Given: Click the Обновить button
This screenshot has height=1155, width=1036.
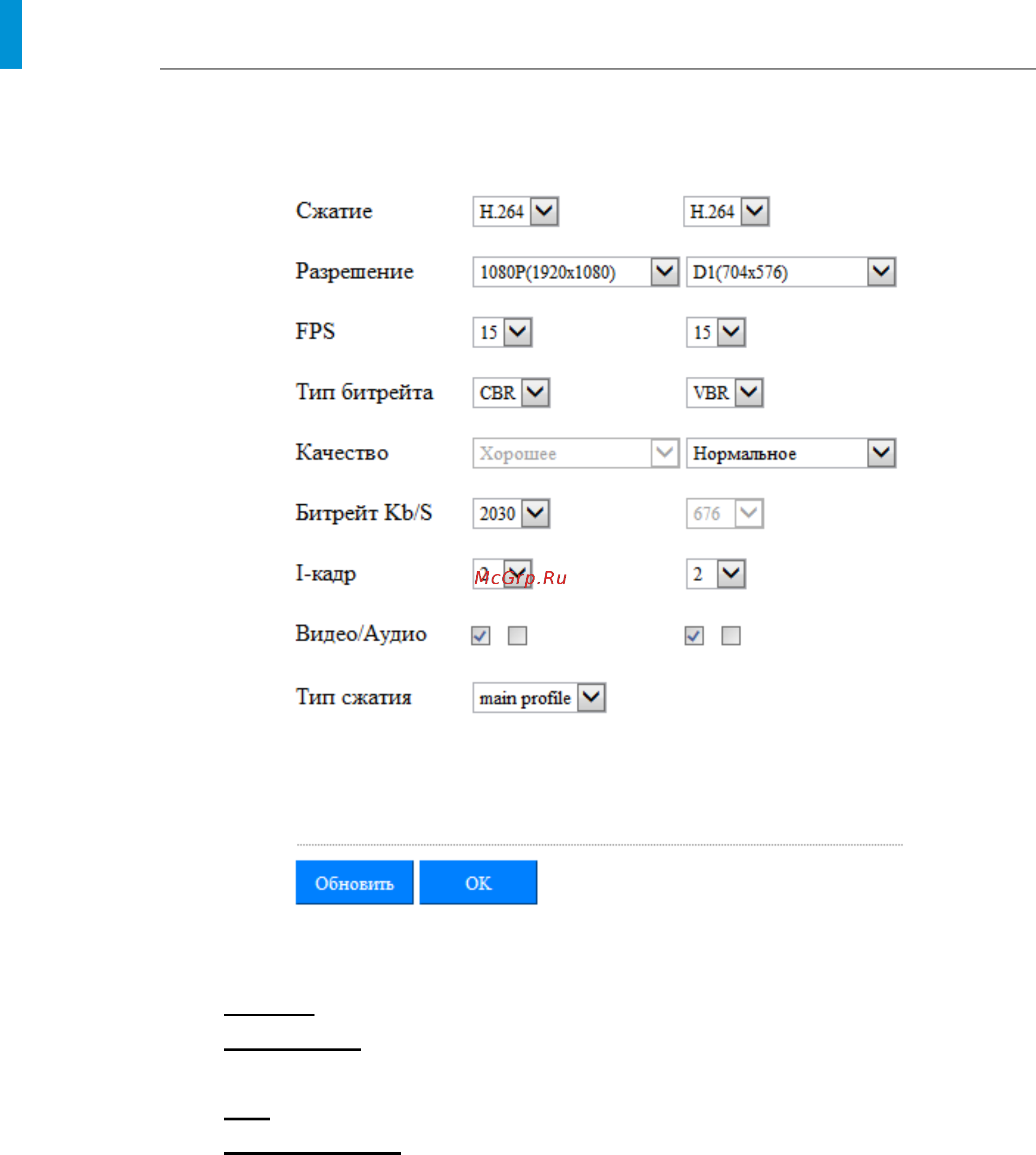Looking at the screenshot, I should point(355,882).
